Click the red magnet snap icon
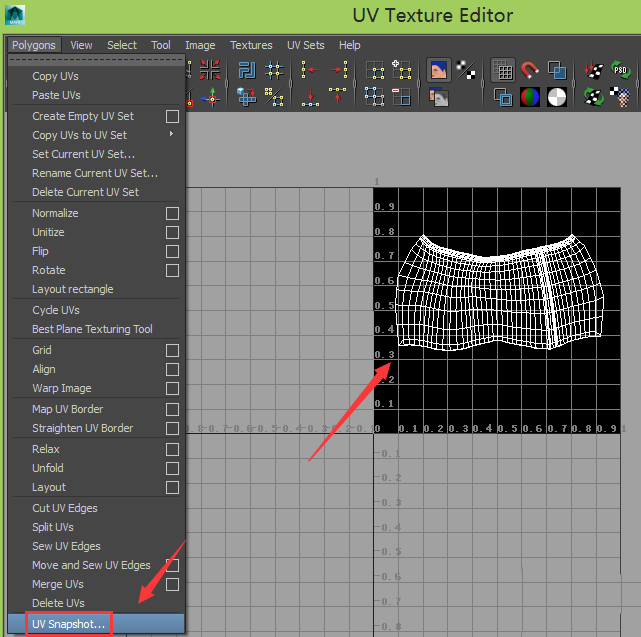 (530, 70)
